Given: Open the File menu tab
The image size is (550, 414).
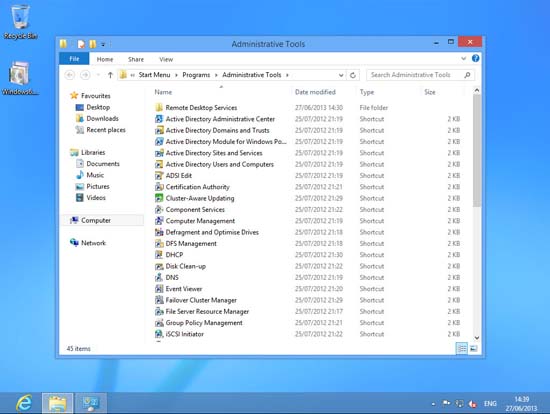Looking at the screenshot, I should pos(74,59).
